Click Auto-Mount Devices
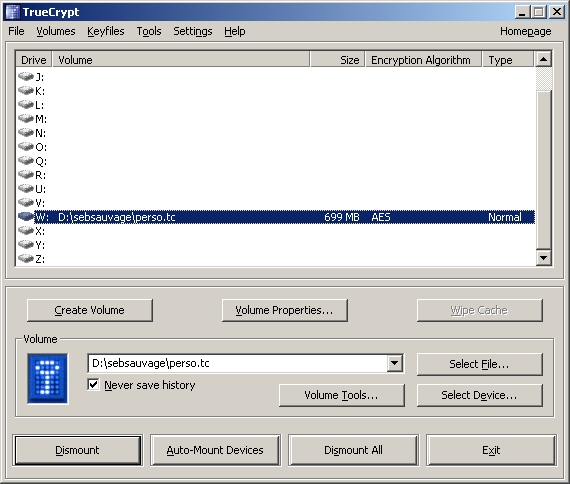 (x=215, y=450)
